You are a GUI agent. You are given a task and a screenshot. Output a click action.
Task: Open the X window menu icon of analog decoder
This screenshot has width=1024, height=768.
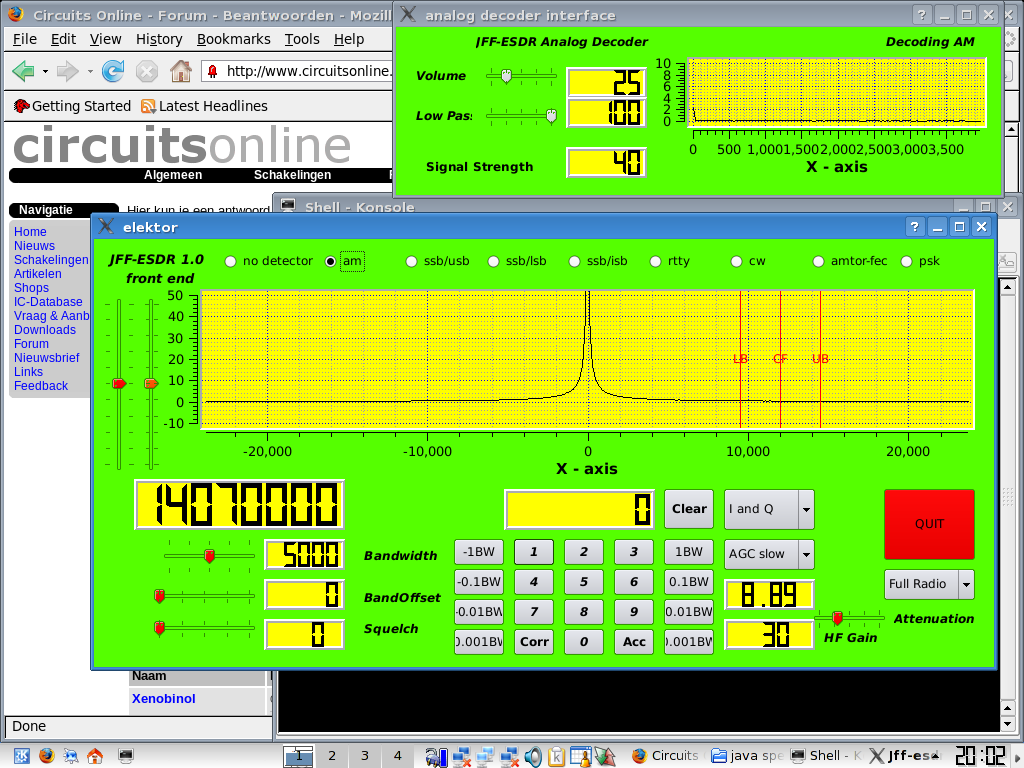click(408, 14)
